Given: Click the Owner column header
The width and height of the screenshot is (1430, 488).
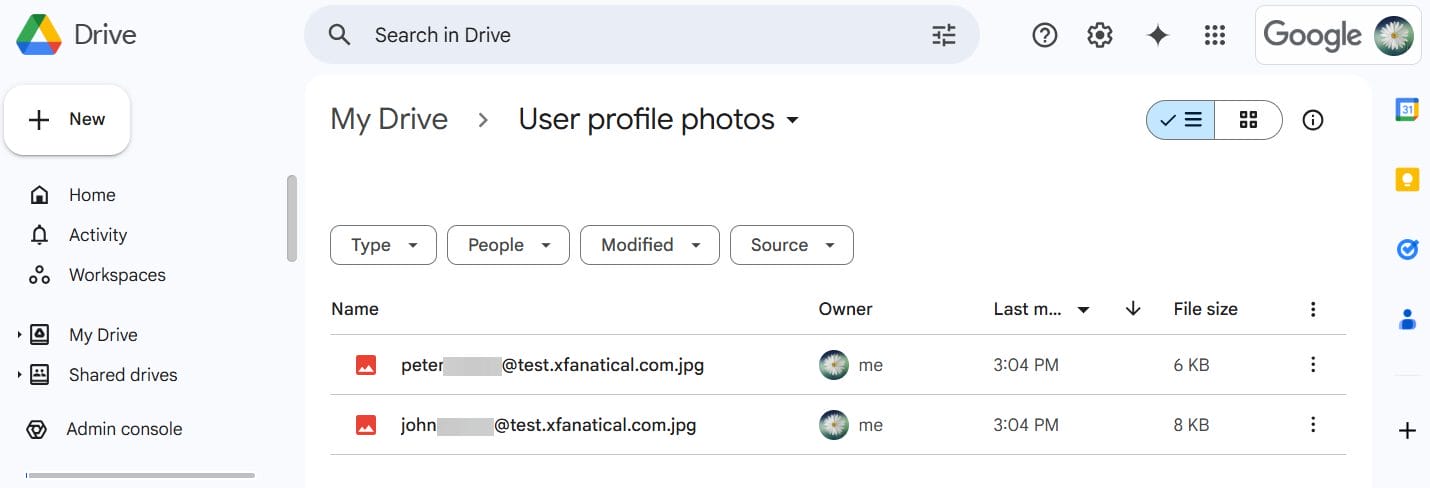Looking at the screenshot, I should pos(845,309).
